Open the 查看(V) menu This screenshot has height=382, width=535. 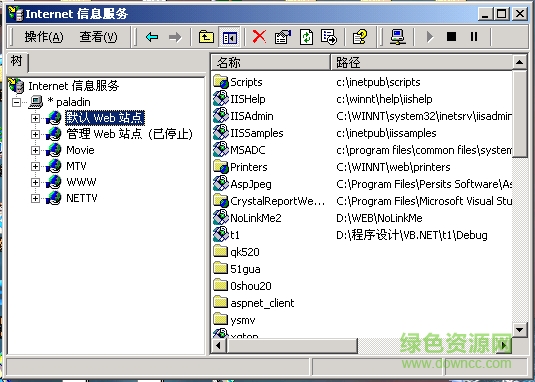[x=98, y=37]
